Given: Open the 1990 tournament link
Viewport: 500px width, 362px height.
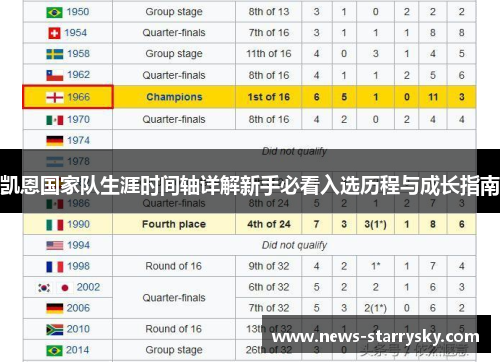Looking at the screenshot, I should tap(78, 224).
